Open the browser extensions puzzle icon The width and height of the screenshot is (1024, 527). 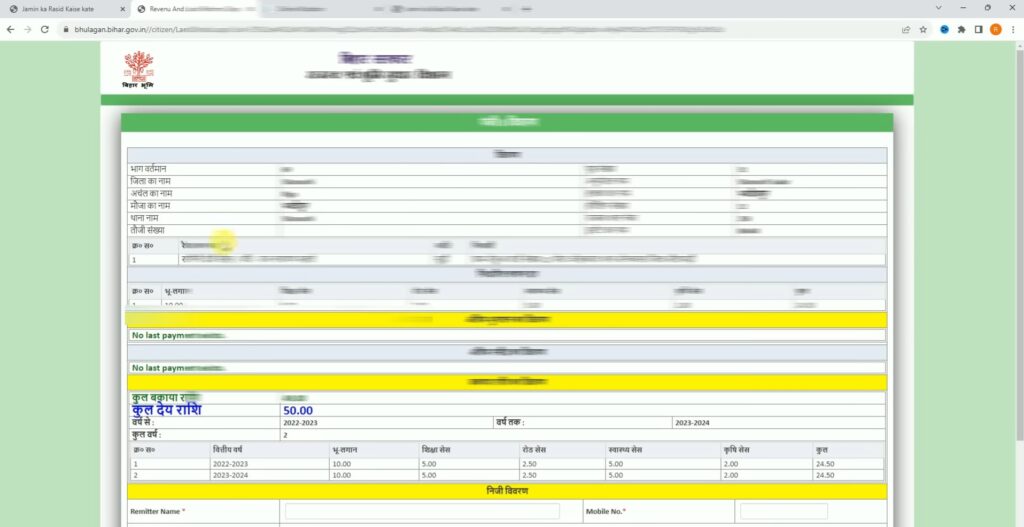(961, 29)
